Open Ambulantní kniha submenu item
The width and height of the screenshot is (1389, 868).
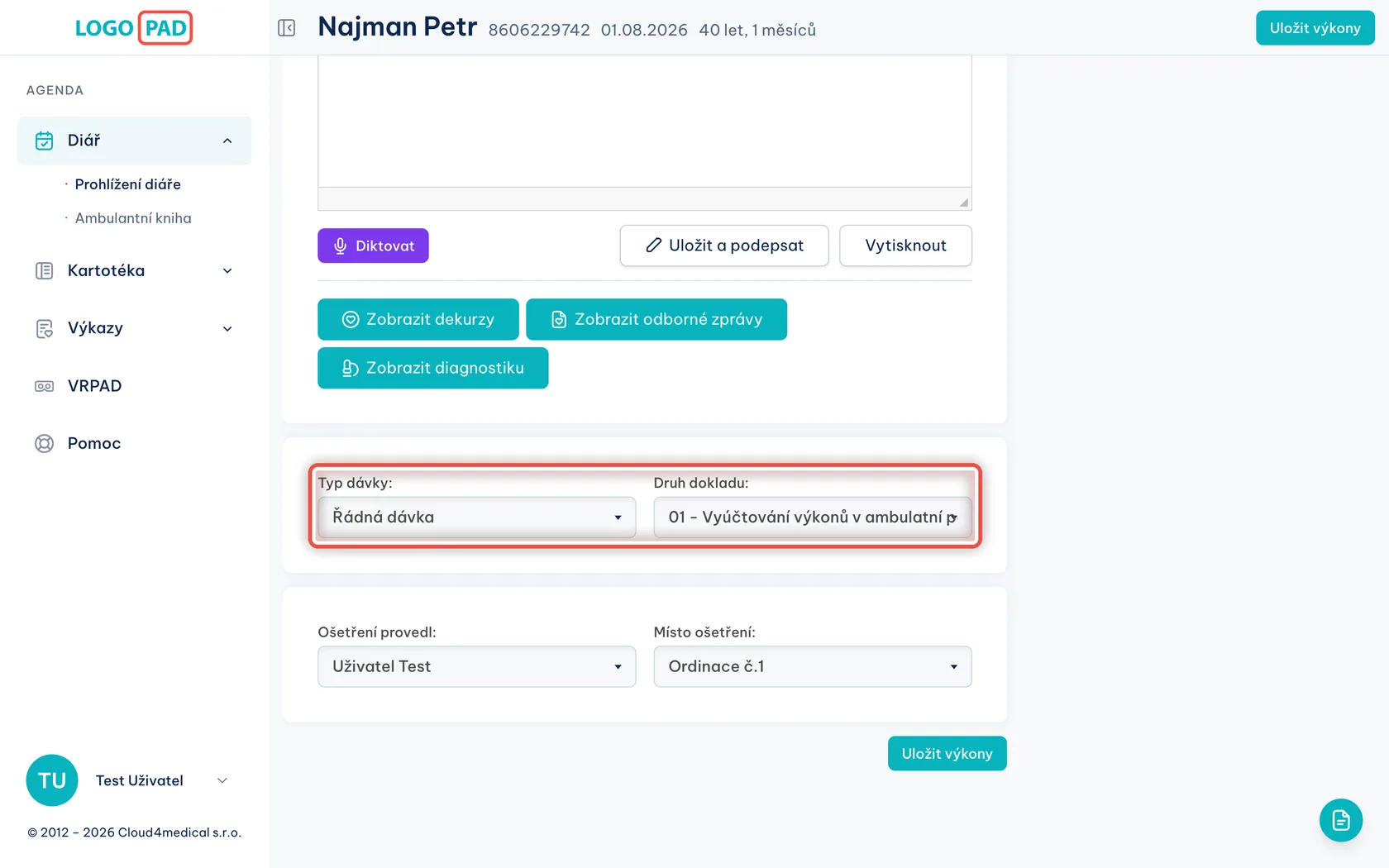133,218
